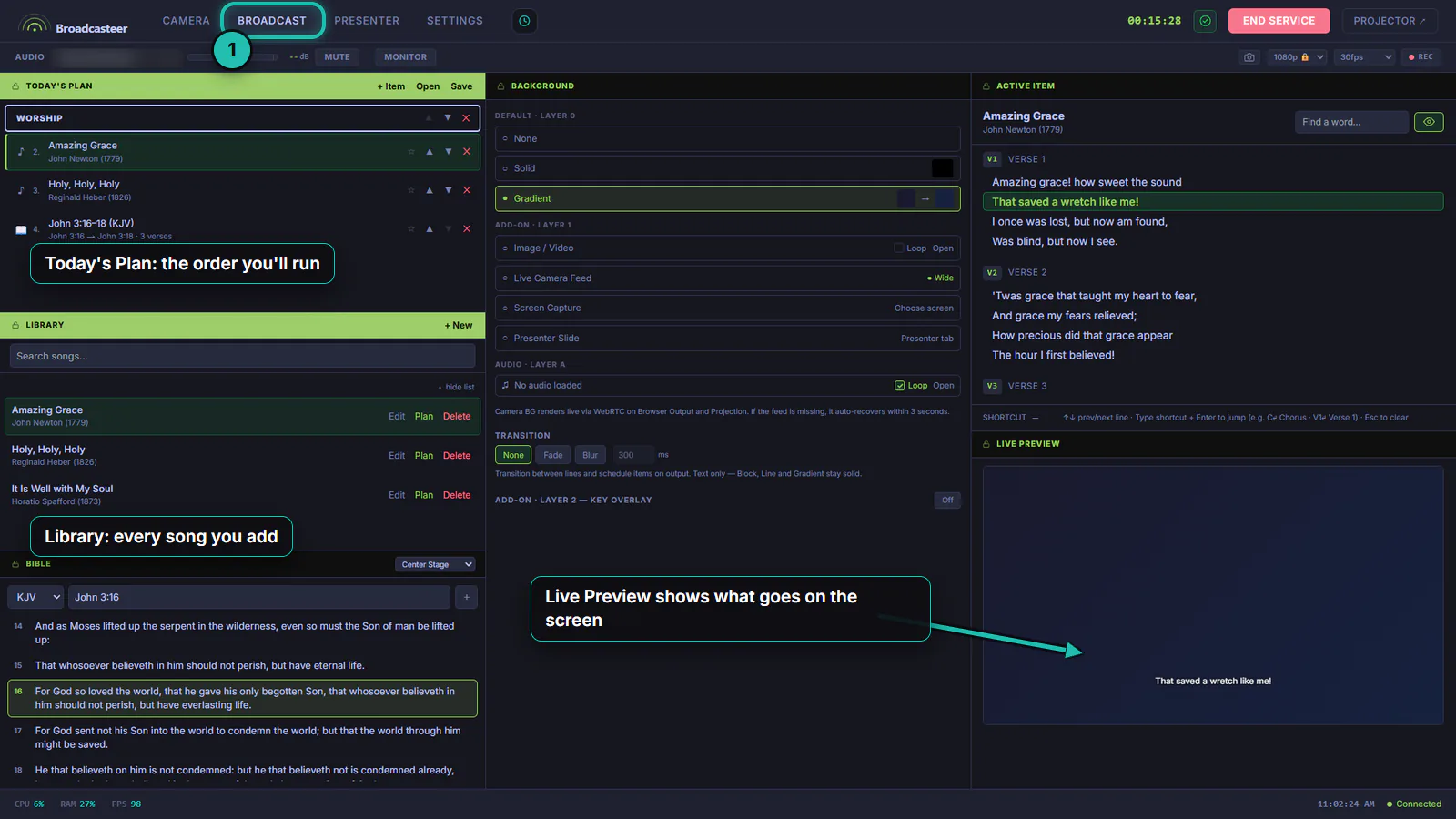
Task: Switch to the Camera tab
Action: point(187,21)
